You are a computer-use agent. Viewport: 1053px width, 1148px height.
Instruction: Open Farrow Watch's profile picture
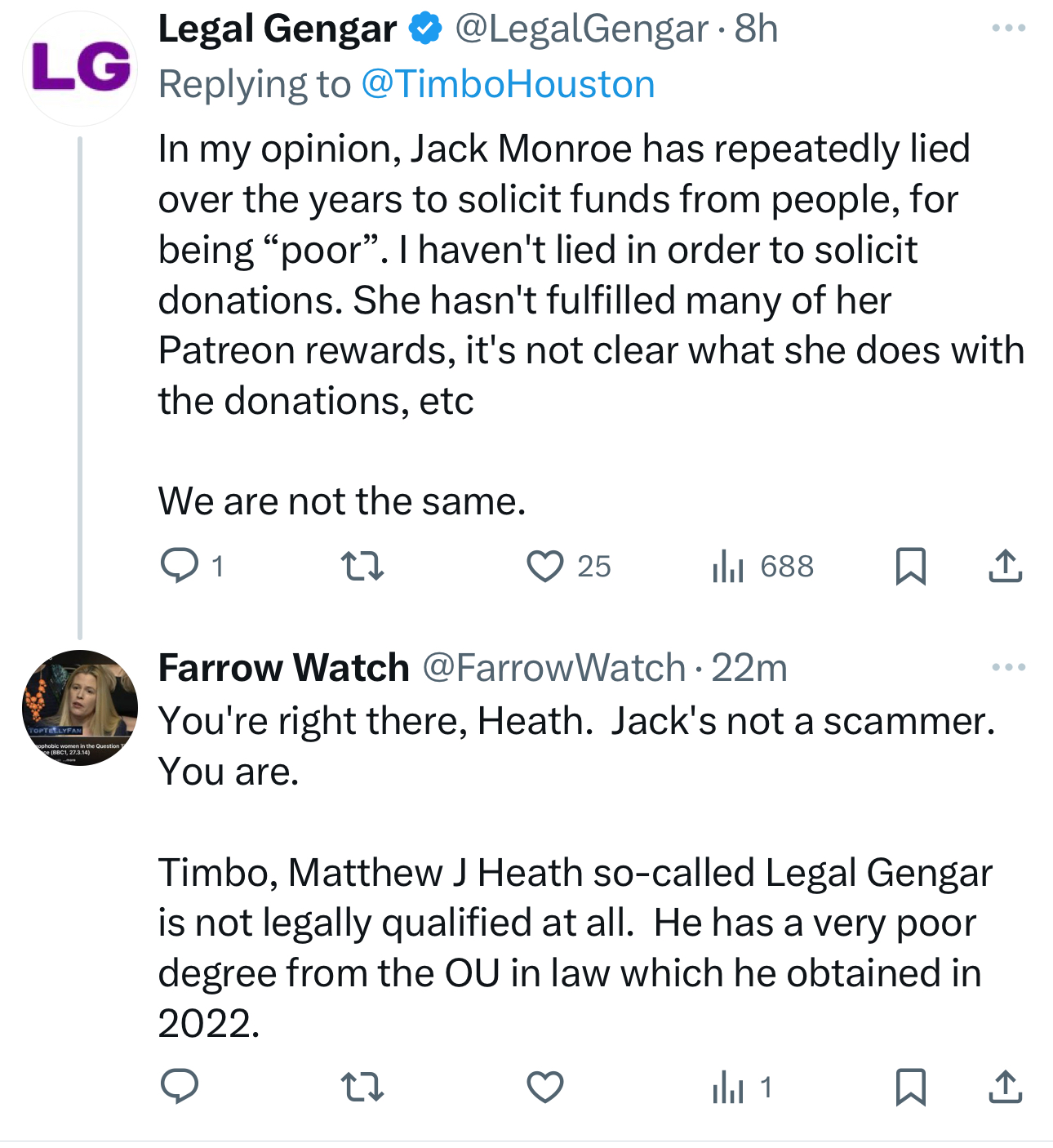80,707
